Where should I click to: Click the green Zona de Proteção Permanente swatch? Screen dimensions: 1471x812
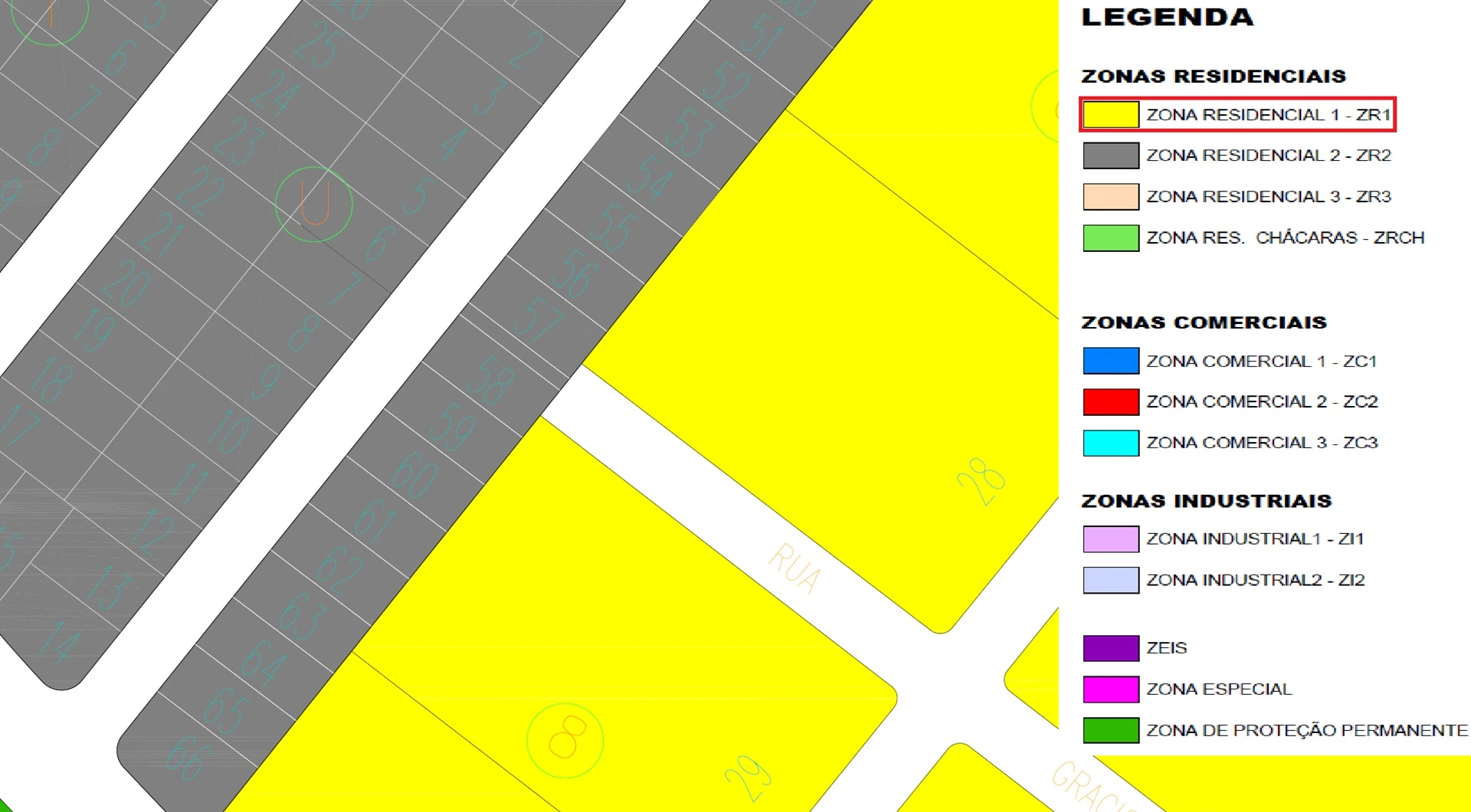click(1110, 731)
